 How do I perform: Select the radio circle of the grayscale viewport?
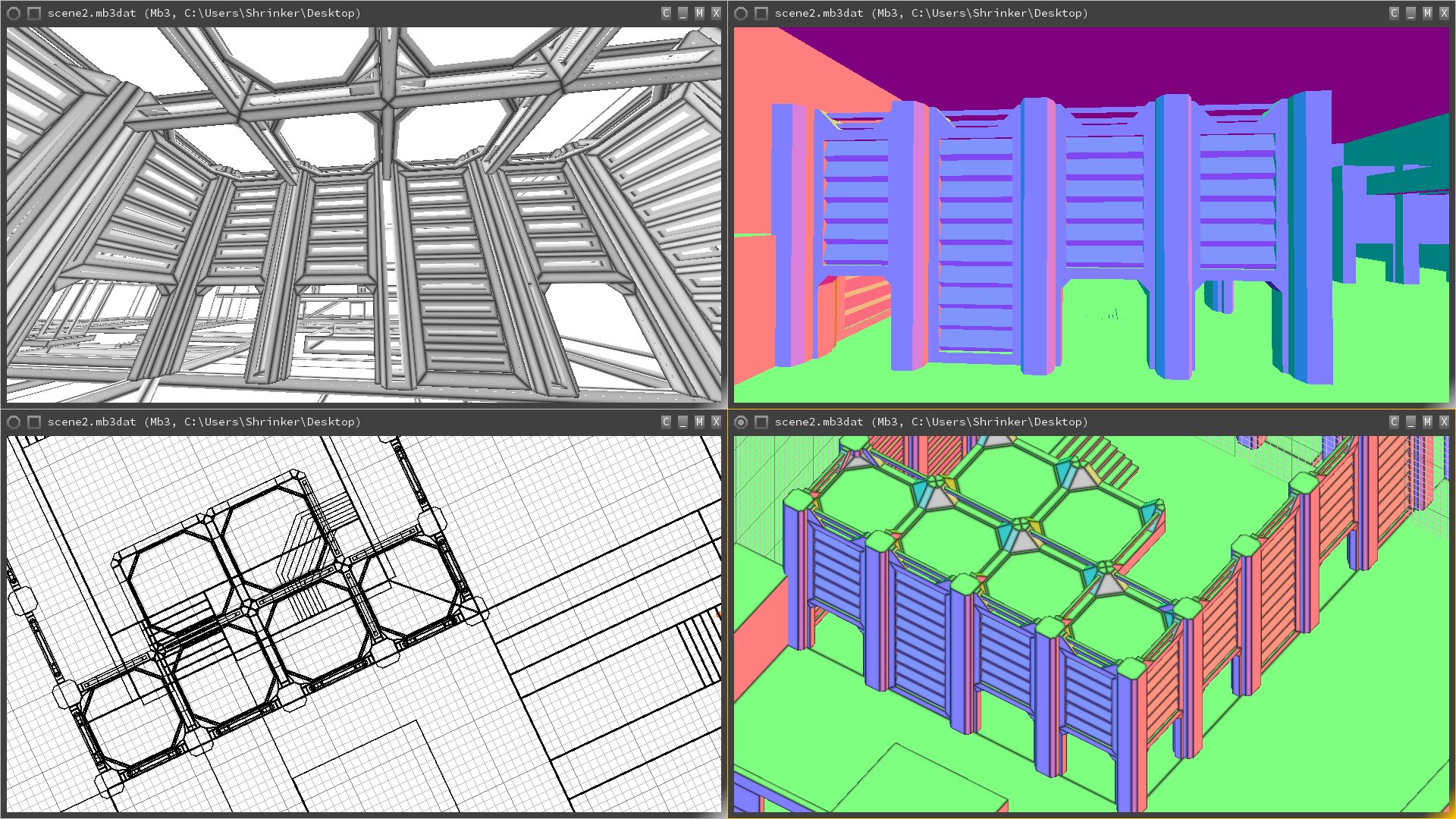point(14,13)
